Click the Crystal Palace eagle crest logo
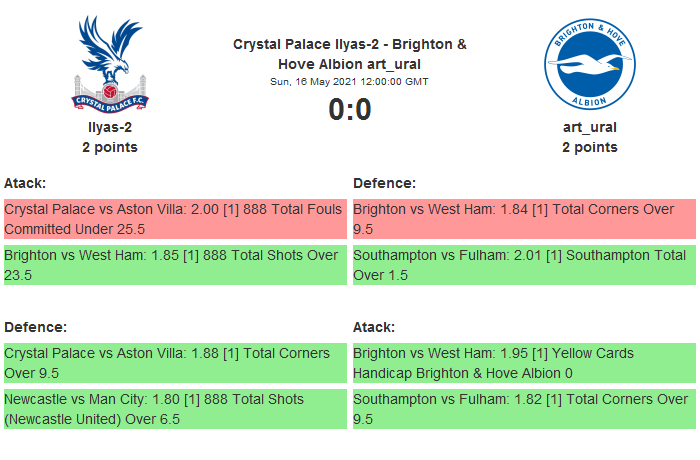 coord(109,63)
